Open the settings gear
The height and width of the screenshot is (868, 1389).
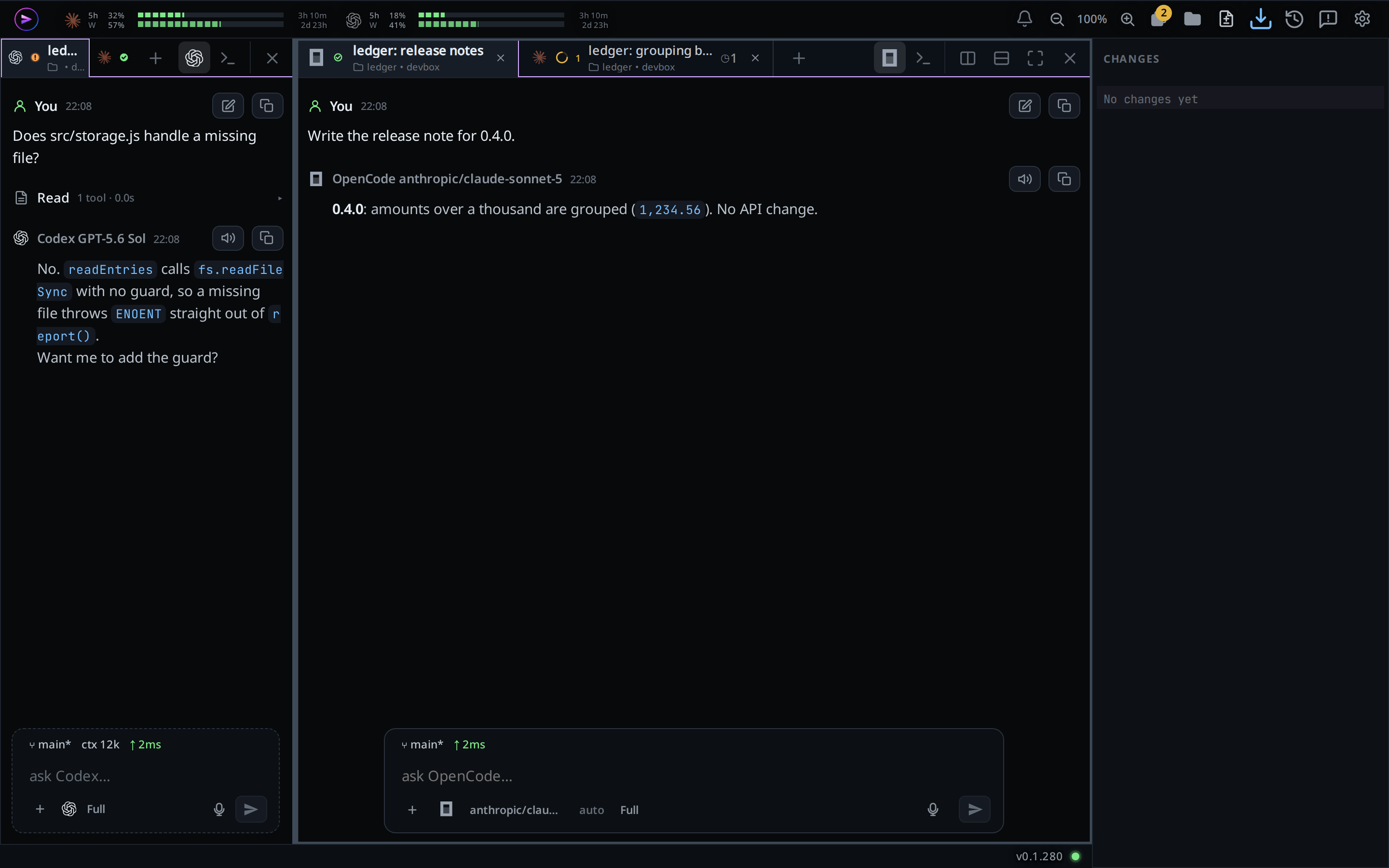pyautogui.click(x=1362, y=19)
